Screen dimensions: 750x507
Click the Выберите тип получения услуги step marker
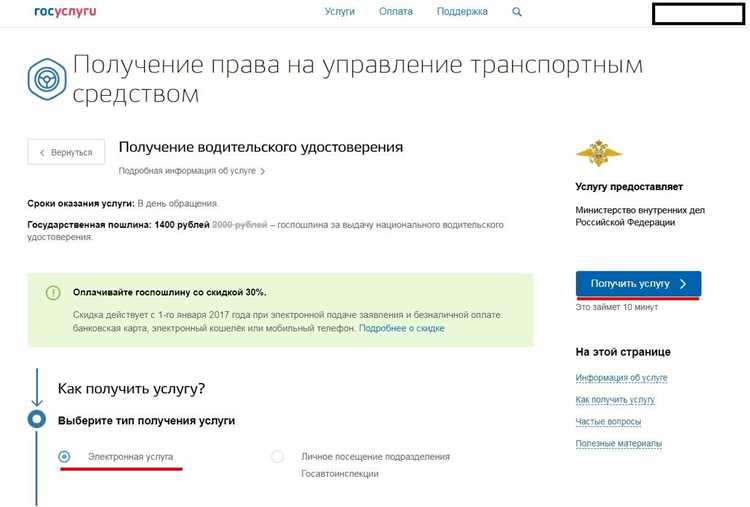(x=37, y=419)
